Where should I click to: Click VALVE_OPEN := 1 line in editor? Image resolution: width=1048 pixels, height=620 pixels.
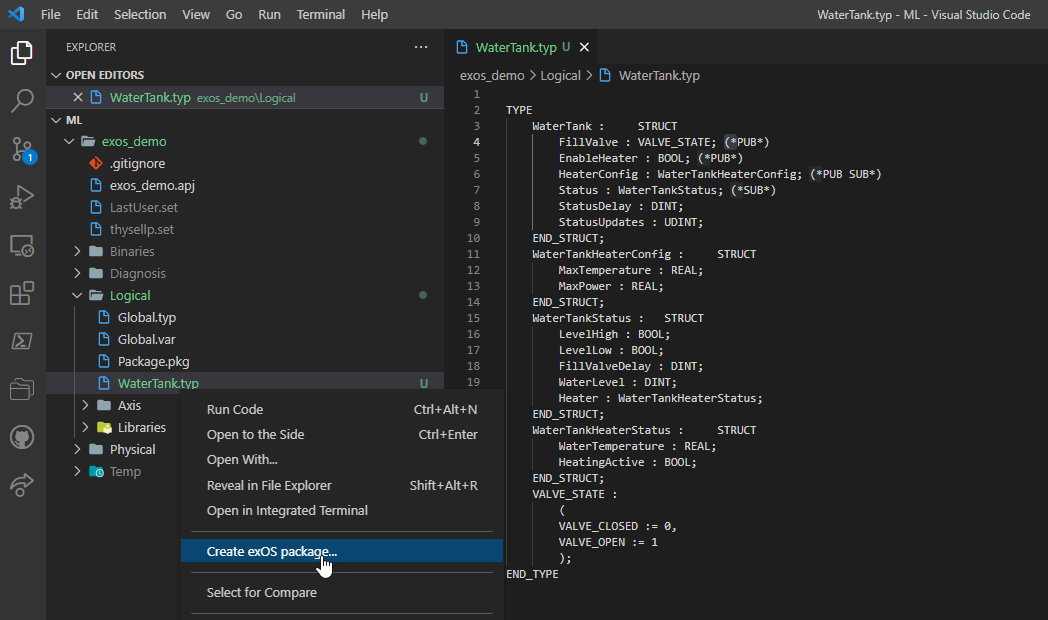pos(608,542)
